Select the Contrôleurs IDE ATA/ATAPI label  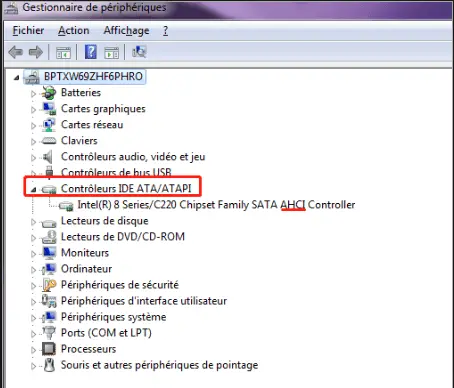pos(126,189)
